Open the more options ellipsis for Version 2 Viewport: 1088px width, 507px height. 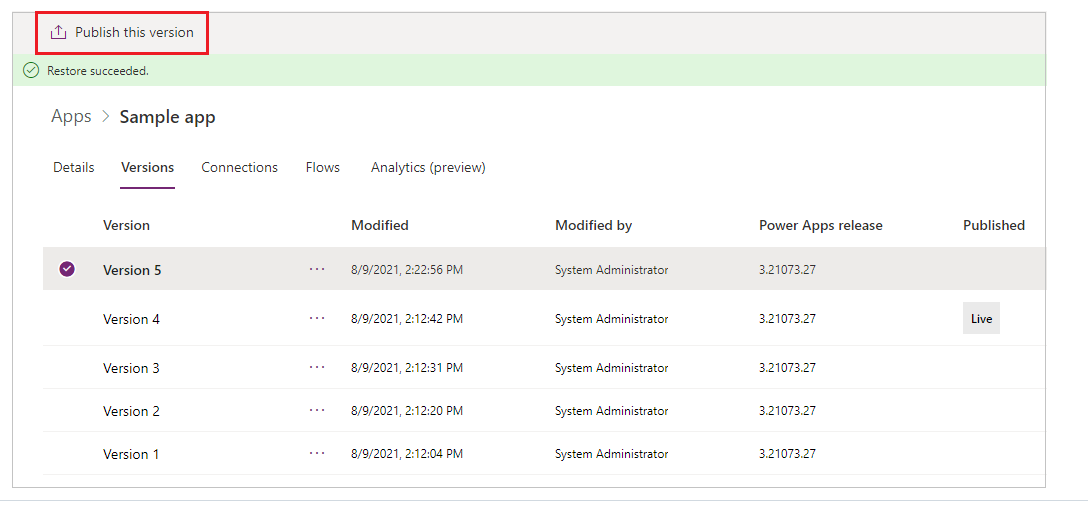tap(317, 410)
